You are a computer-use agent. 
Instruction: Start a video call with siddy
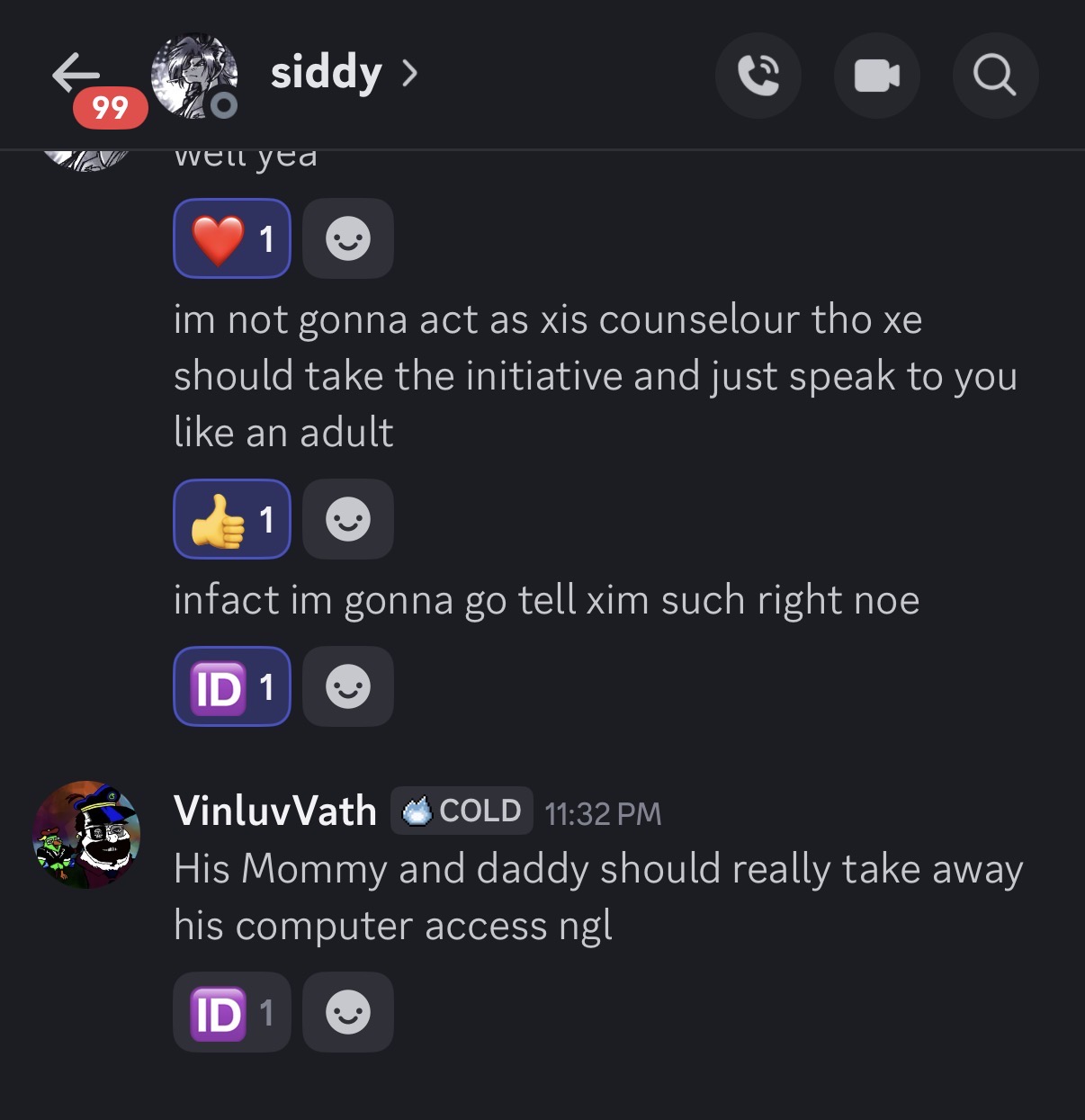(x=876, y=76)
